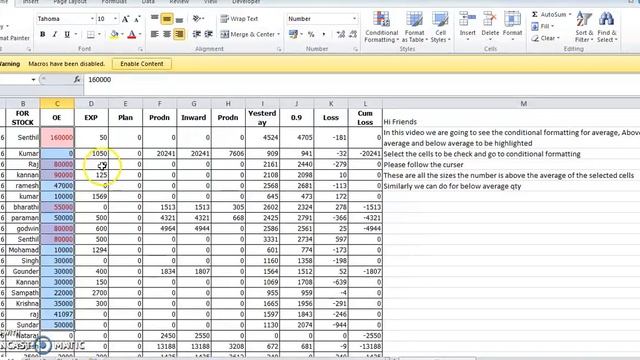Click the Fill button
The height and width of the screenshot is (360, 640).
[542, 27]
